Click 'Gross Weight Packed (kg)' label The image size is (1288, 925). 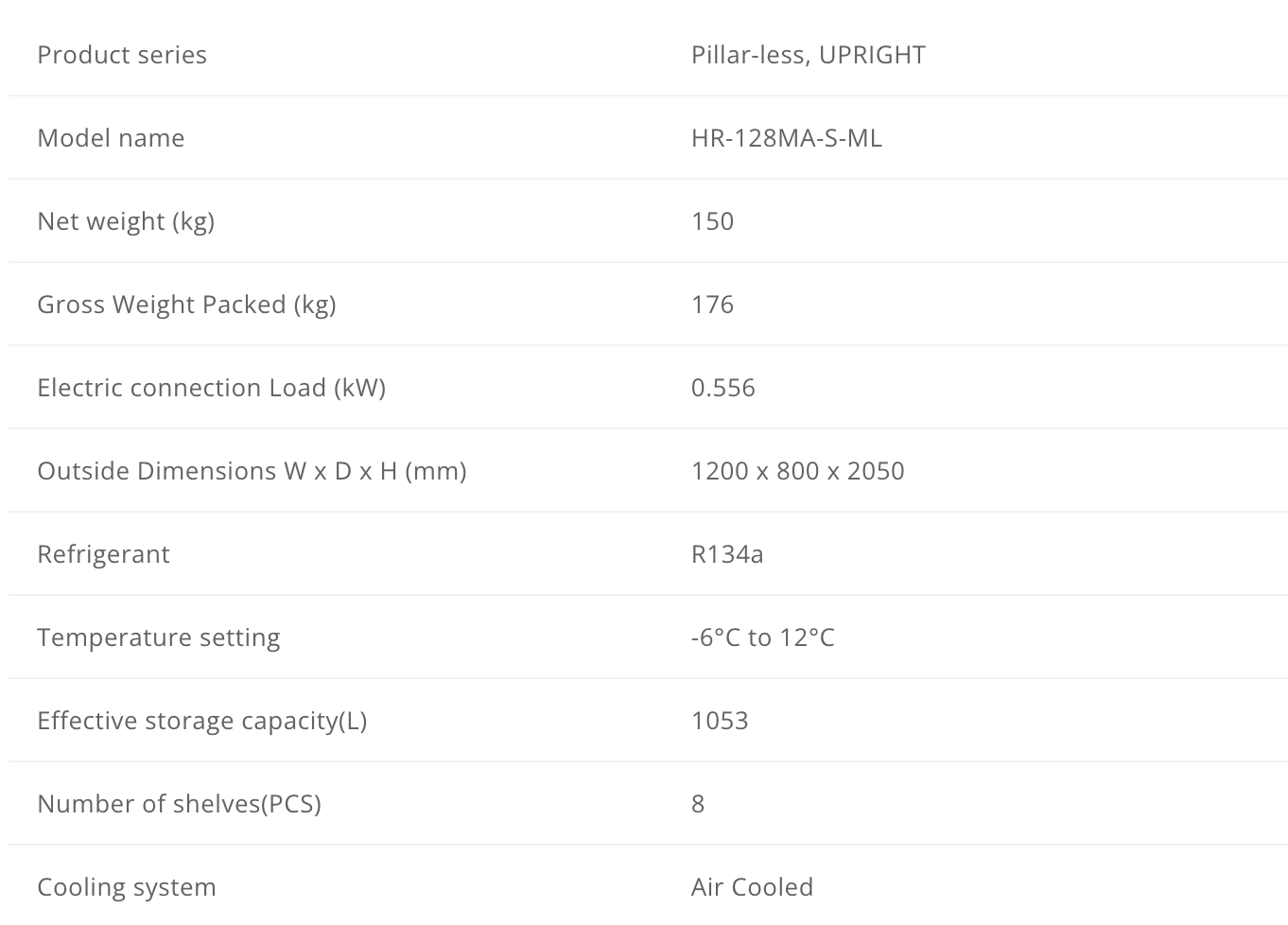pos(186,305)
